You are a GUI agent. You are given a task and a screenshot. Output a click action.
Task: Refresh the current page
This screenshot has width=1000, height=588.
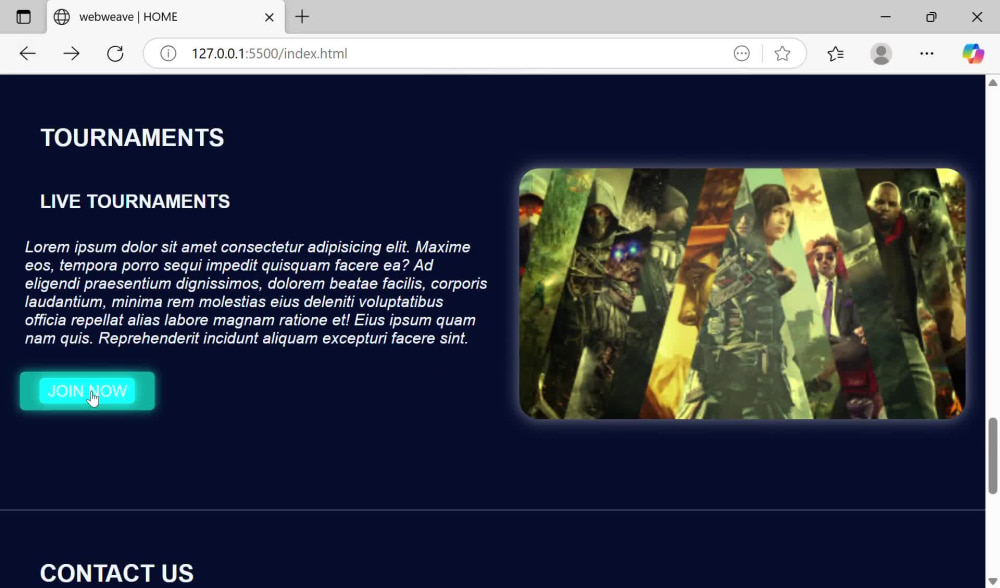[x=115, y=54]
